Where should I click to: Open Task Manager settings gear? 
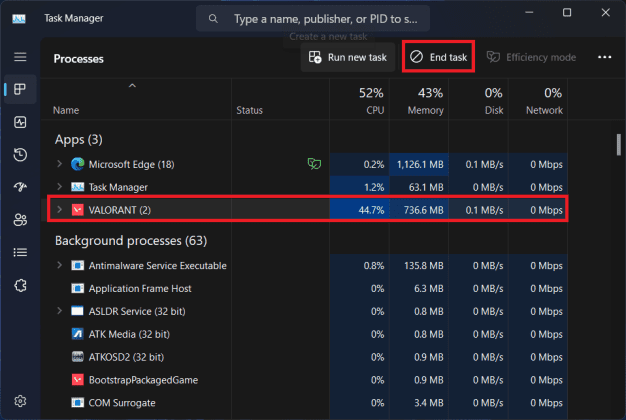[20, 401]
